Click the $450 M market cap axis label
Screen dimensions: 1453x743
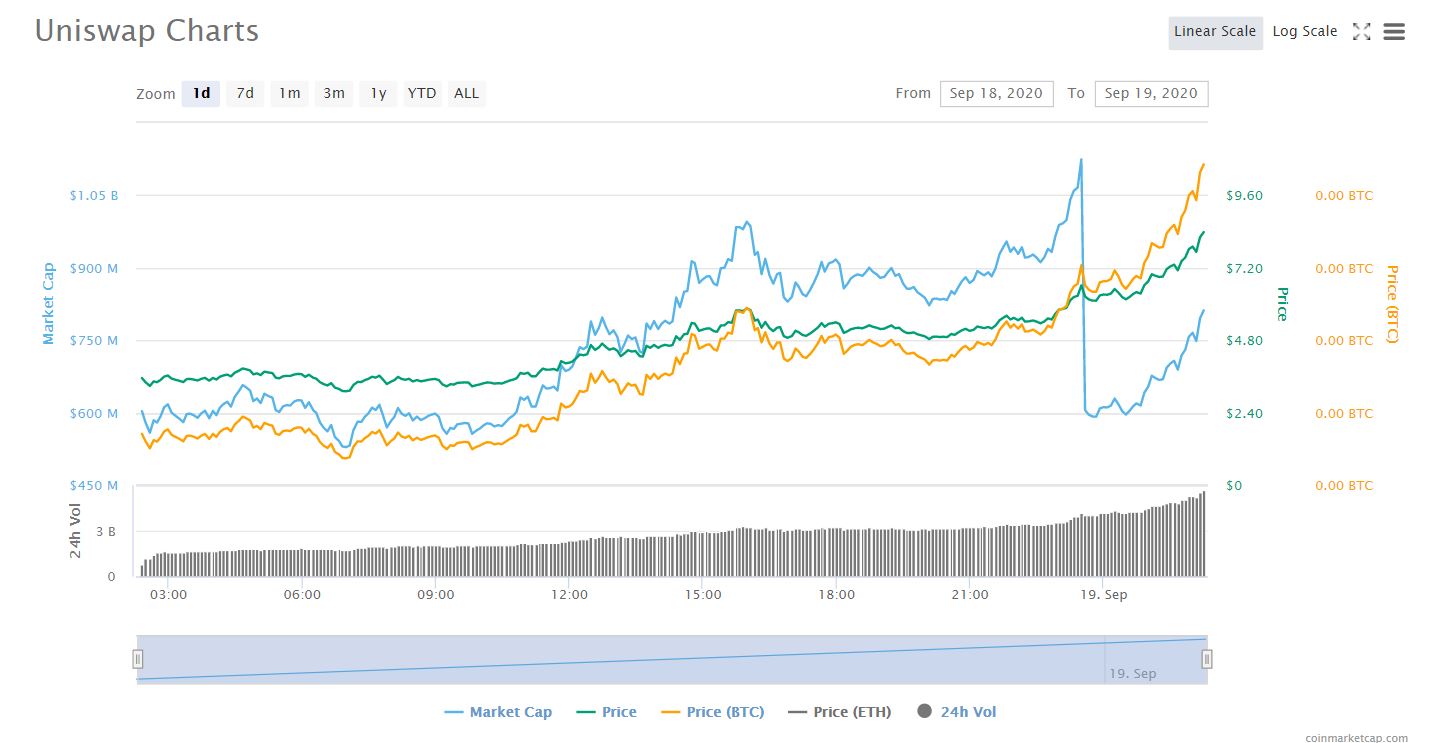pyautogui.click(x=94, y=485)
